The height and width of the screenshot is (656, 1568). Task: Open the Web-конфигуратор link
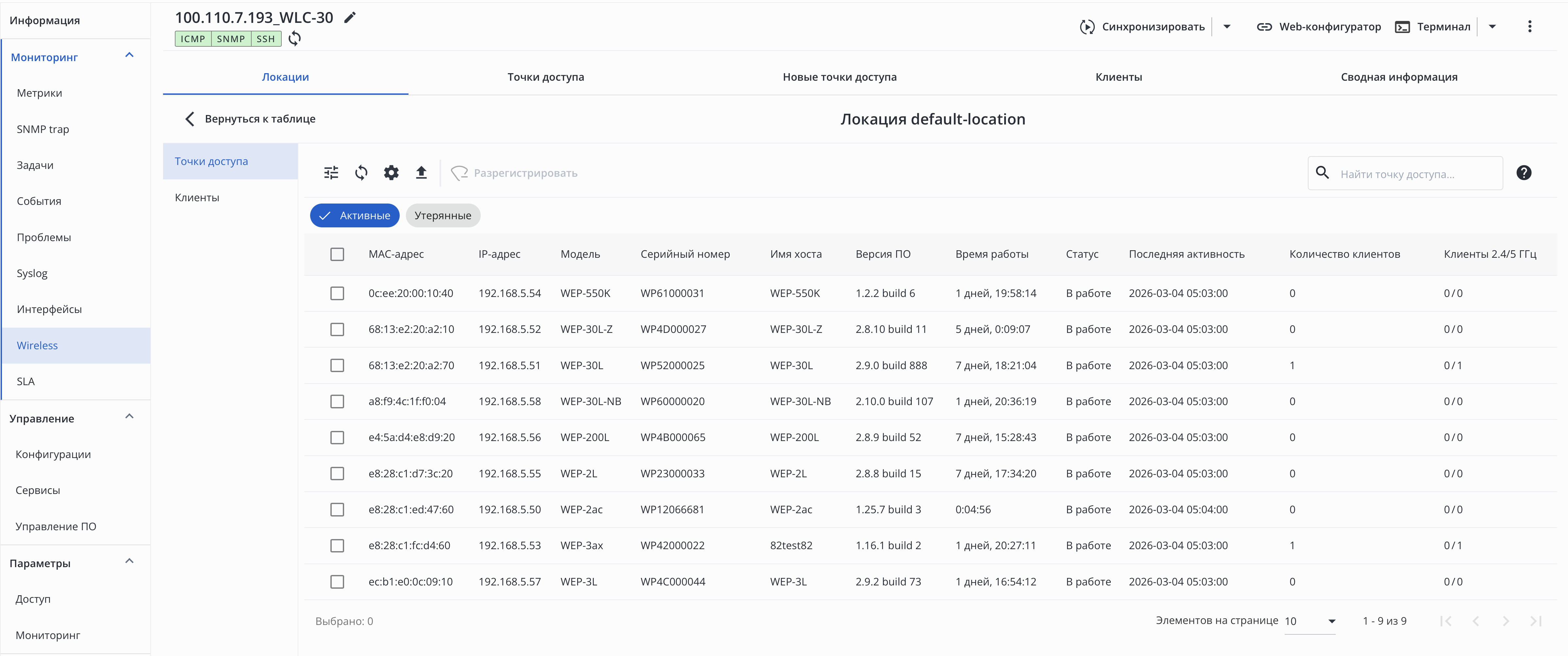click(1319, 27)
